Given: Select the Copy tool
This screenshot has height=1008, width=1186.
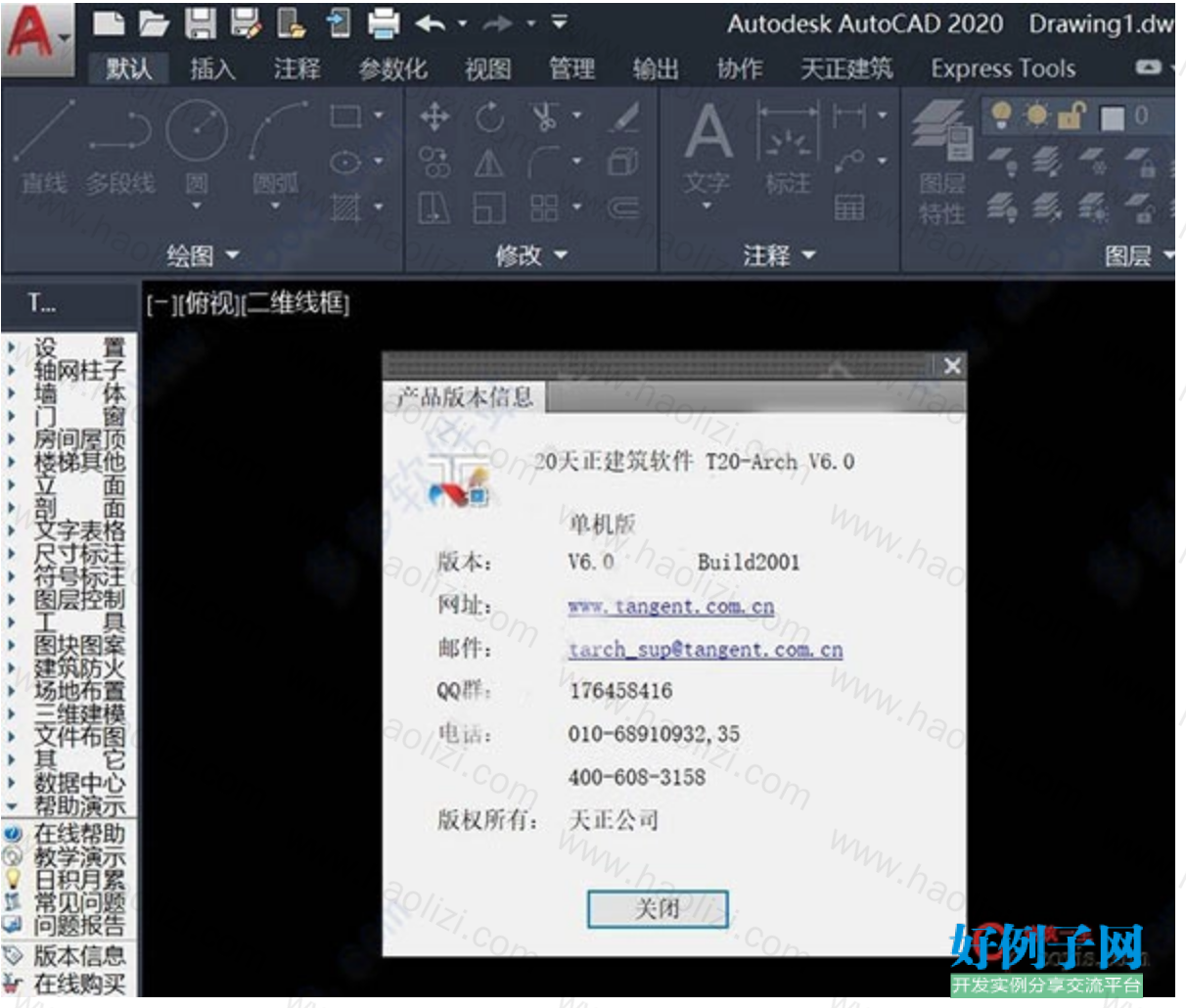Looking at the screenshot, I should coord(434,162).
